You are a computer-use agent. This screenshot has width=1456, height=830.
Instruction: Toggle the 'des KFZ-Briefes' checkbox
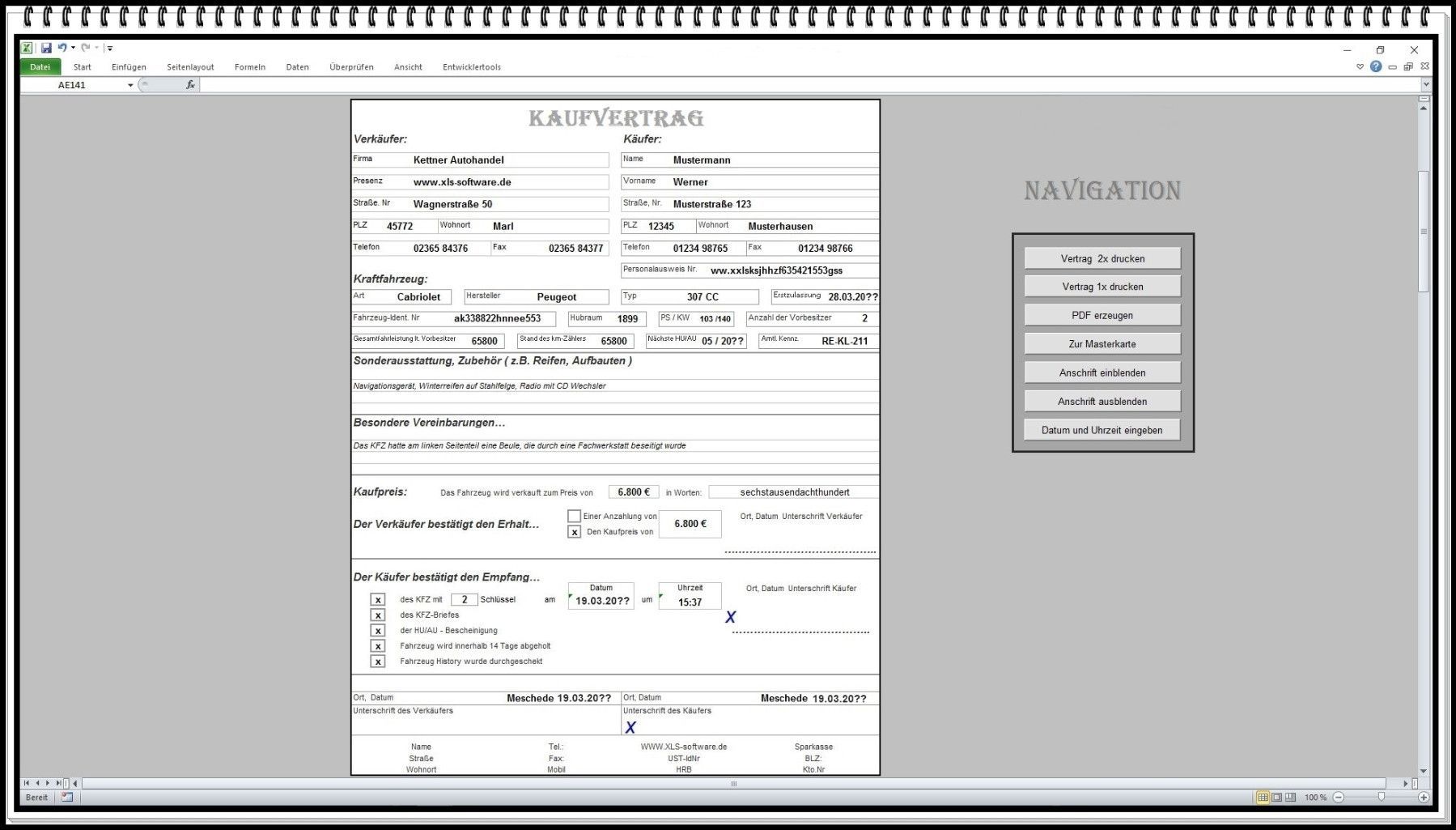pyautogui.click(x=378, y=615)
